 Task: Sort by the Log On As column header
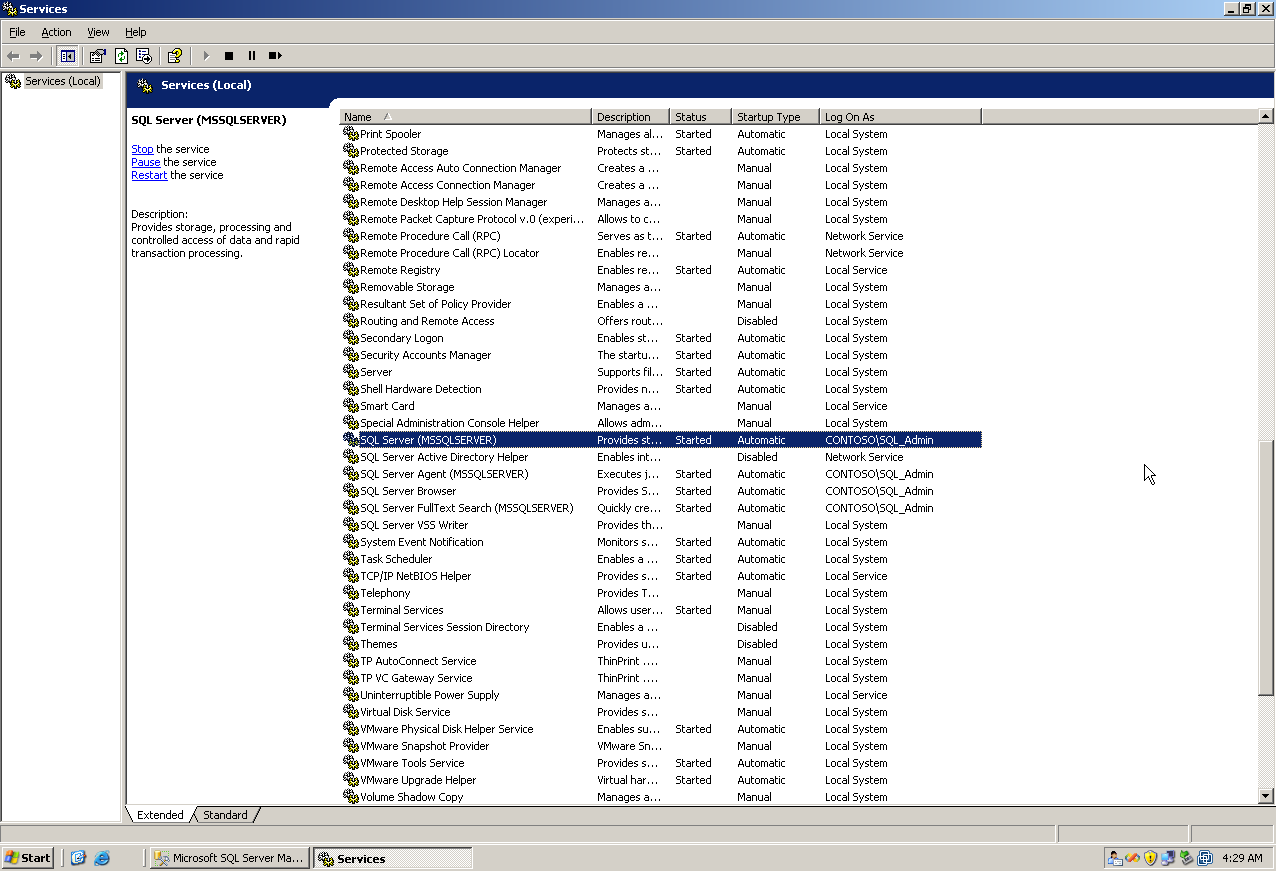click(x=900, y=117)
